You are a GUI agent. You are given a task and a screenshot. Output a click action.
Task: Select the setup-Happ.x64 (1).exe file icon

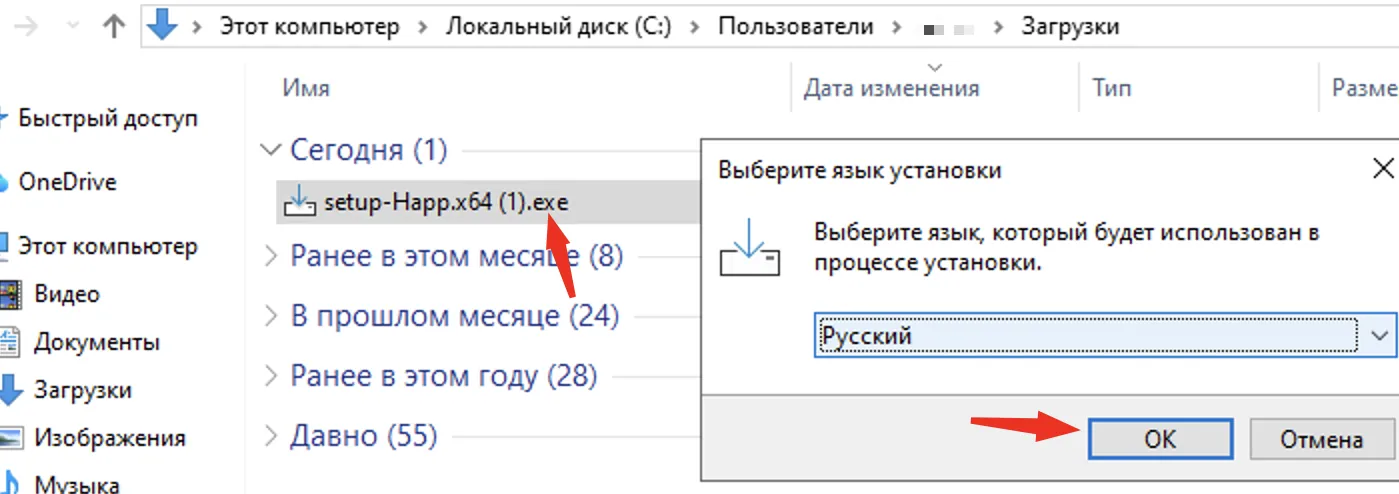(301, 202)
